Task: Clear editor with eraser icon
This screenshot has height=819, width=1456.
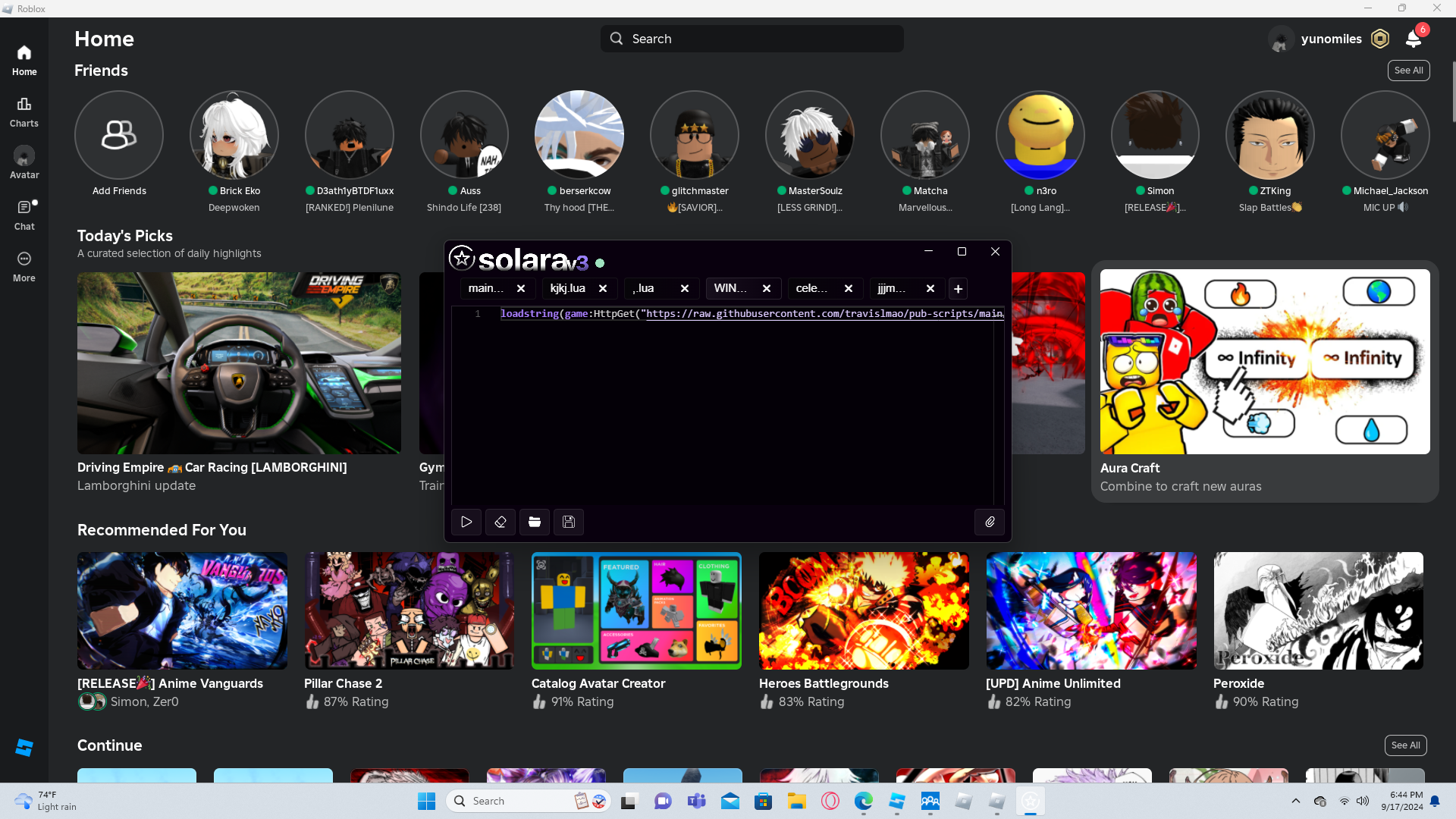Action: [x=500, y=522]
